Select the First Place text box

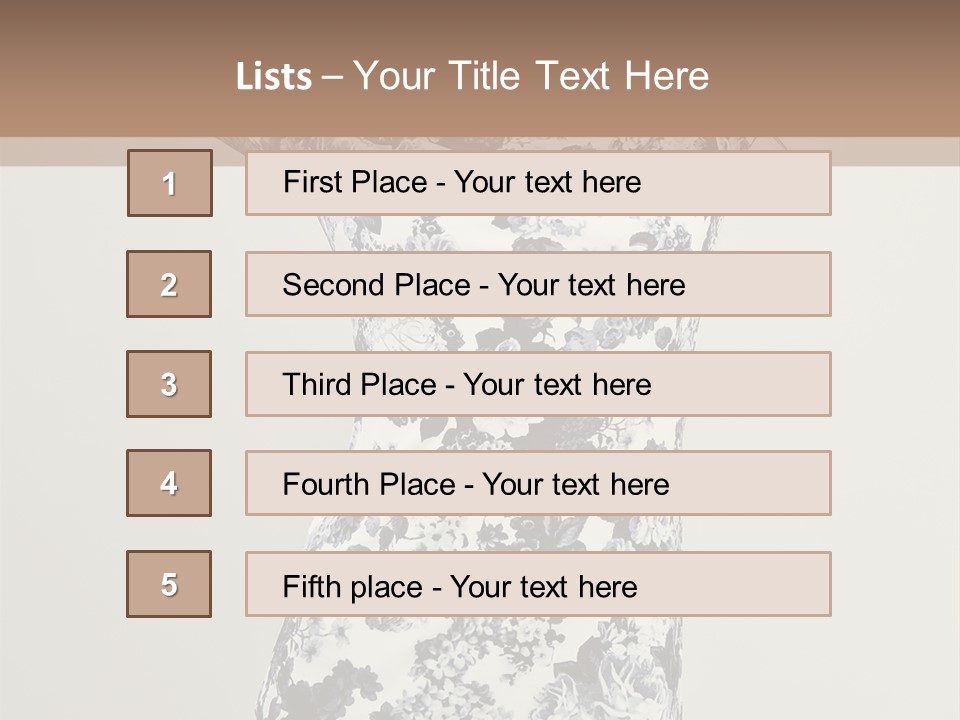[x=538, y=183]
